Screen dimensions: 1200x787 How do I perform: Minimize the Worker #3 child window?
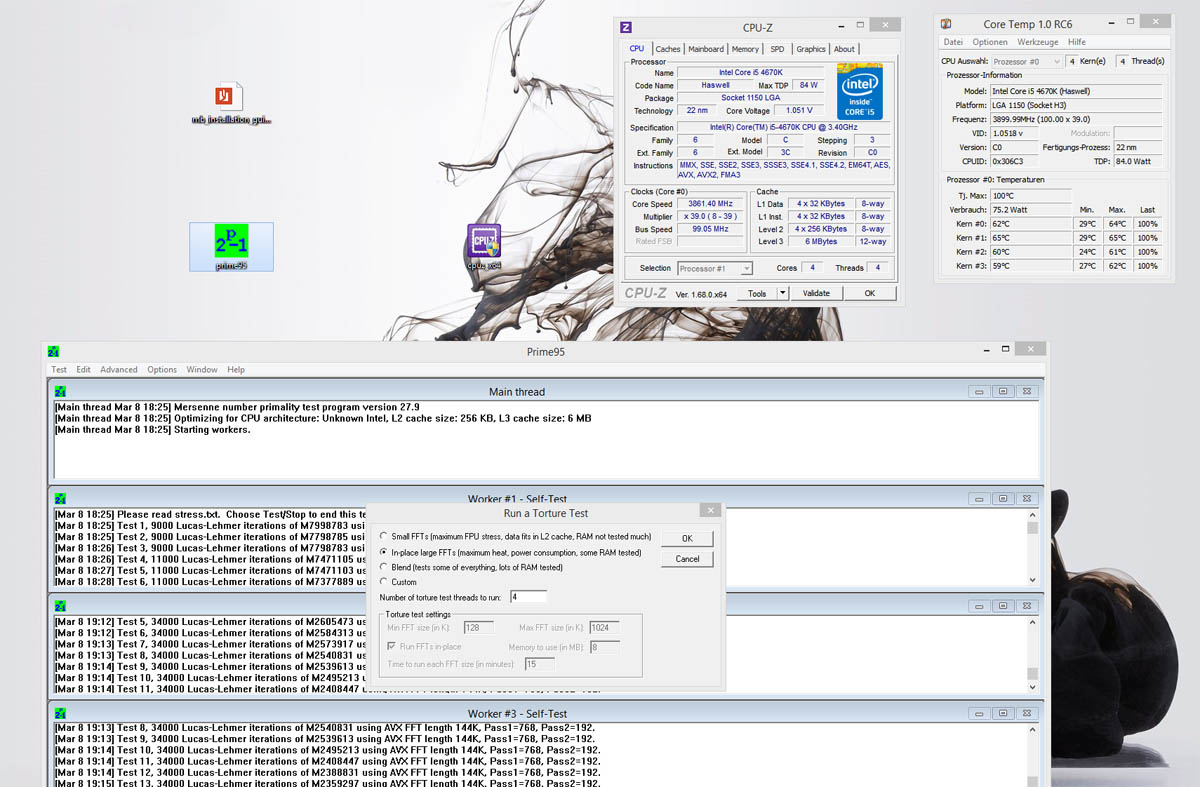977,714
